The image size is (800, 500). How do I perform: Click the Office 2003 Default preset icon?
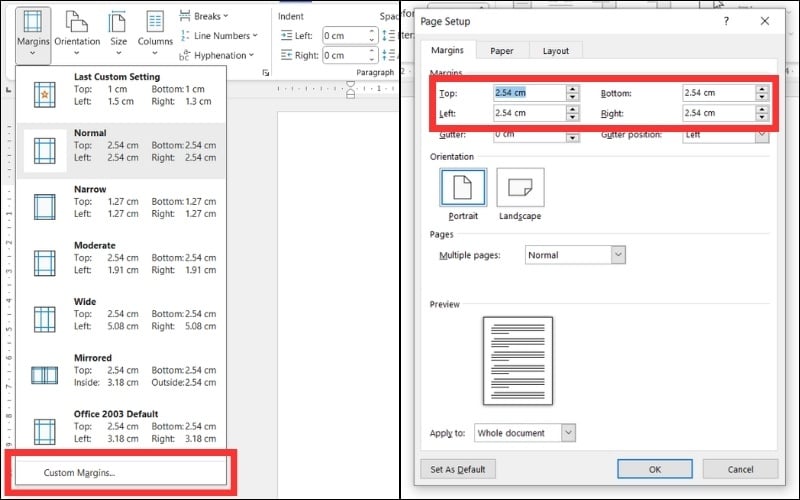coord(45,432)
